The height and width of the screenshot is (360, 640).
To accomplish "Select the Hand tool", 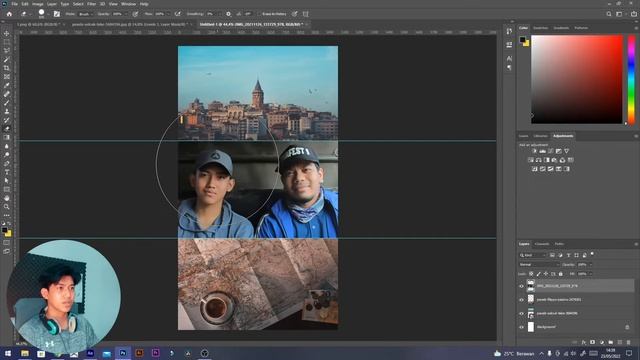I will pyautogui.click(x=7, y=198).
